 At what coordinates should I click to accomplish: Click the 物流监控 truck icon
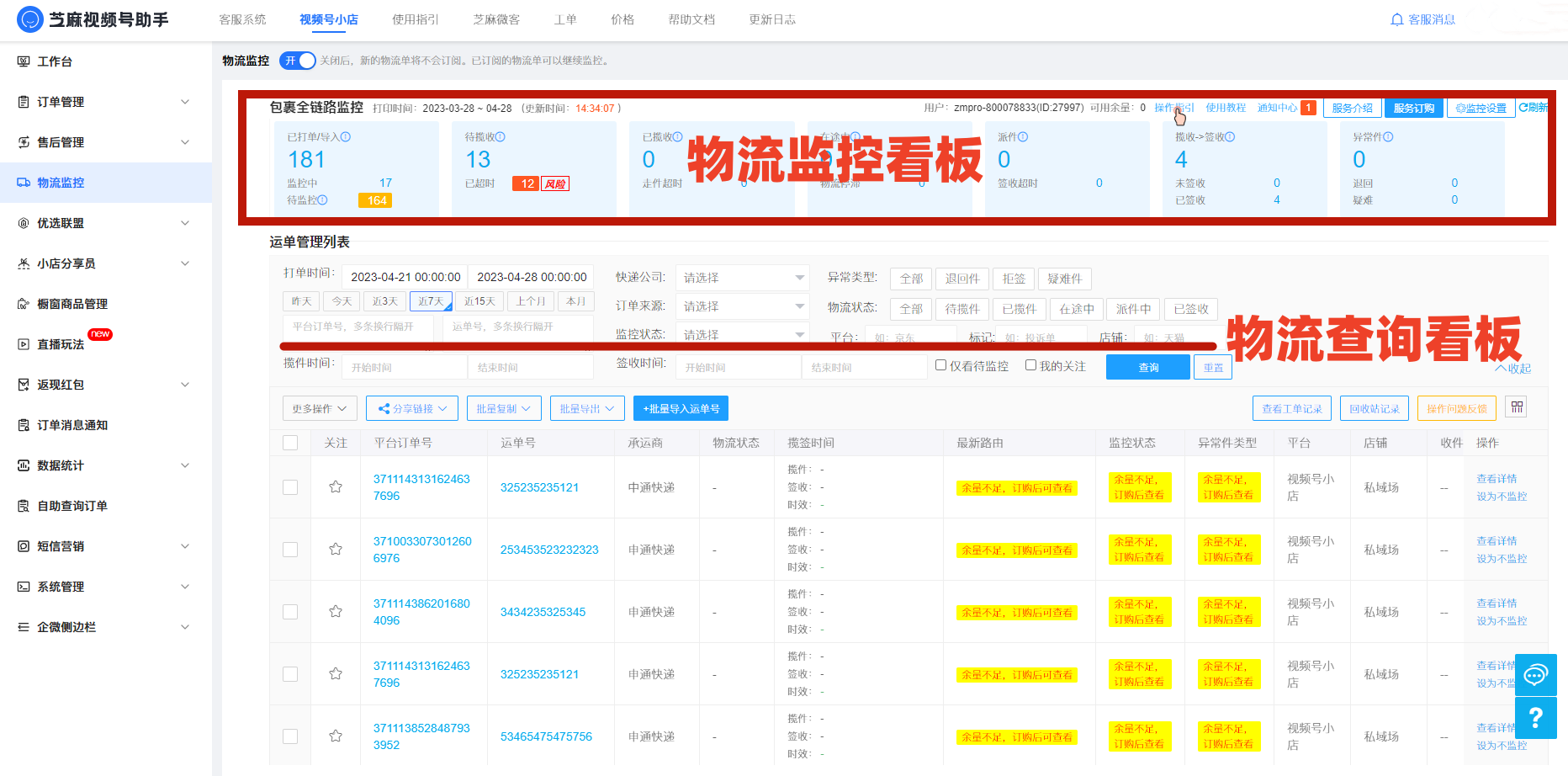pos(24,183)
